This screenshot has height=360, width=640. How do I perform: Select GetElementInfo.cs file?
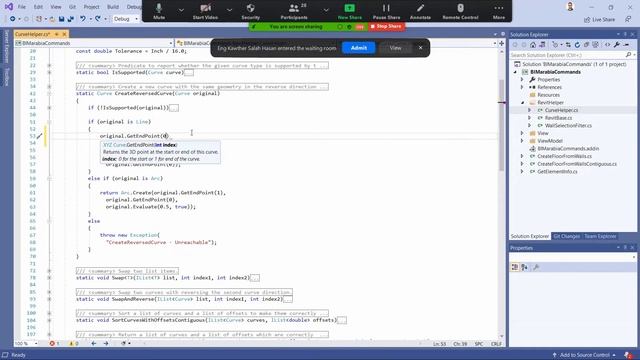tap(557, 171)
